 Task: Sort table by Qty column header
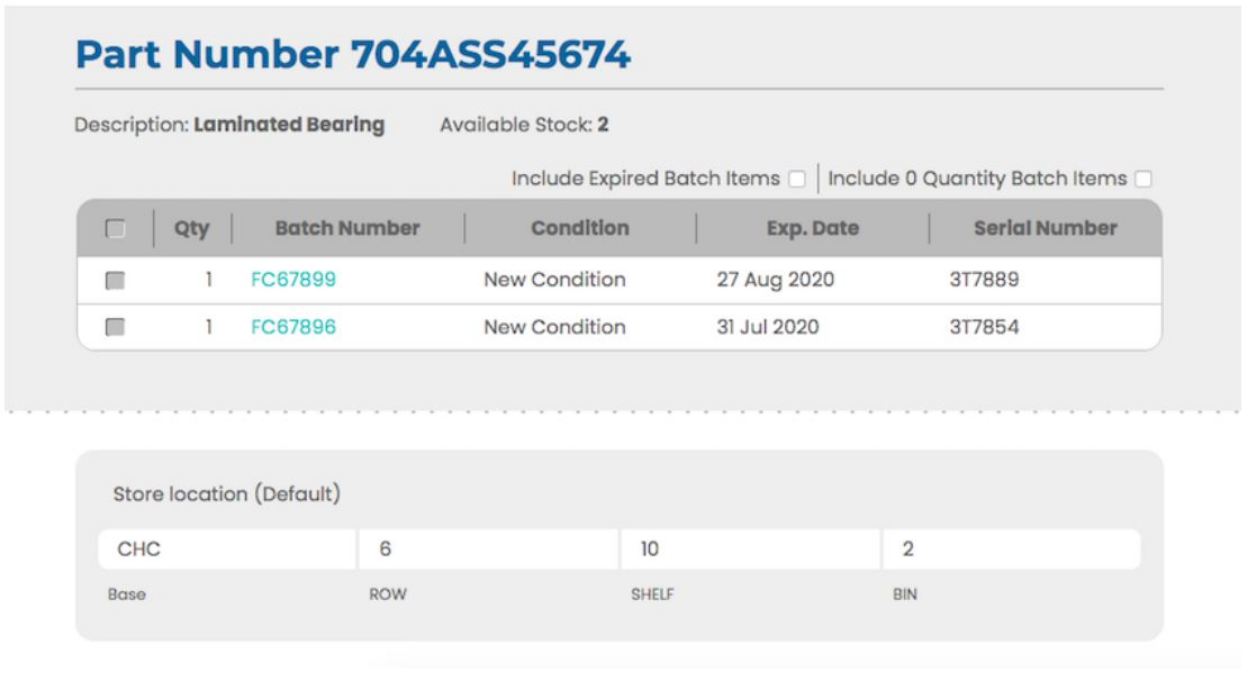(x=192, y=228)
